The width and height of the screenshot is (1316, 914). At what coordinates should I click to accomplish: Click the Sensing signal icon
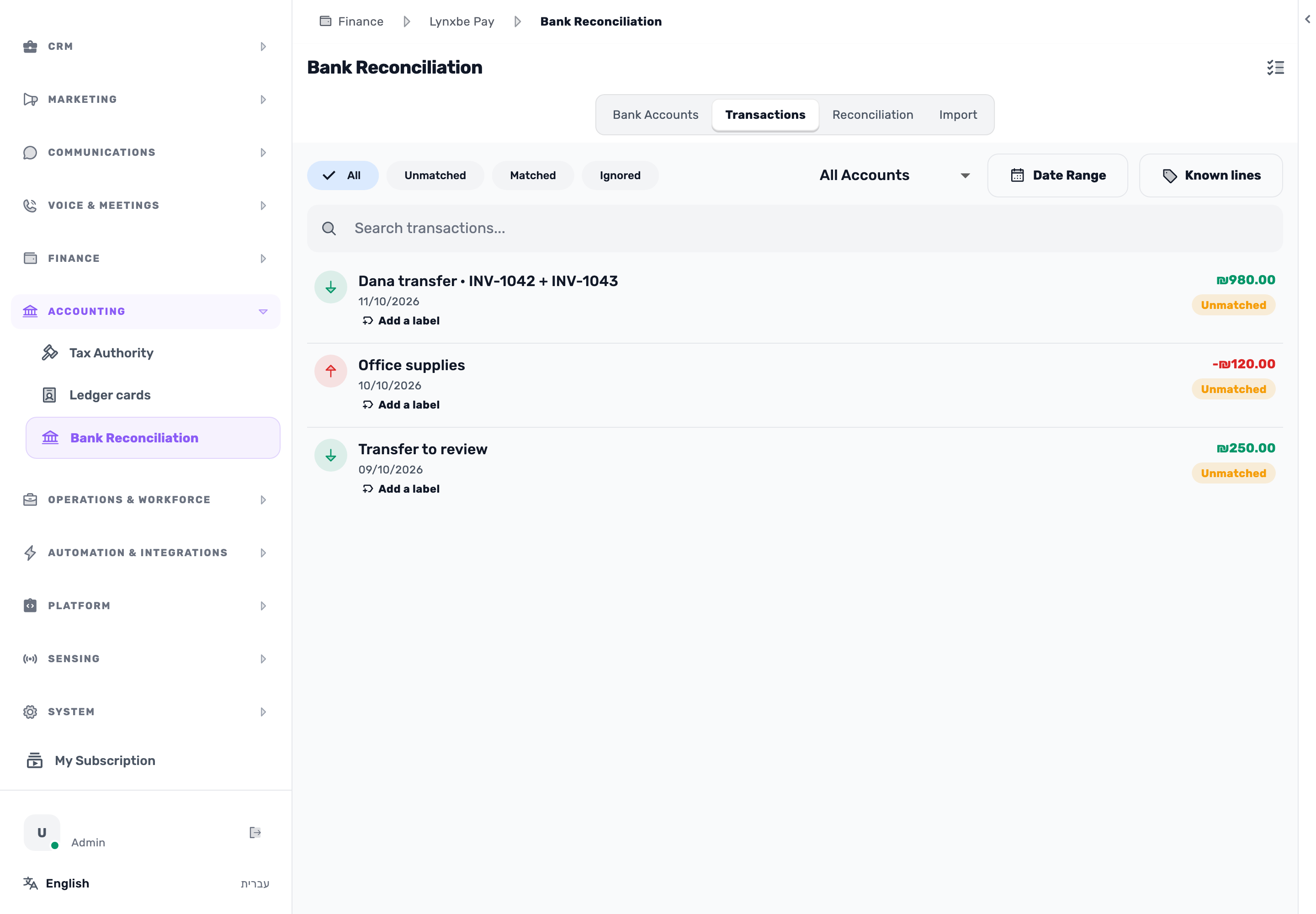[30, 659]
